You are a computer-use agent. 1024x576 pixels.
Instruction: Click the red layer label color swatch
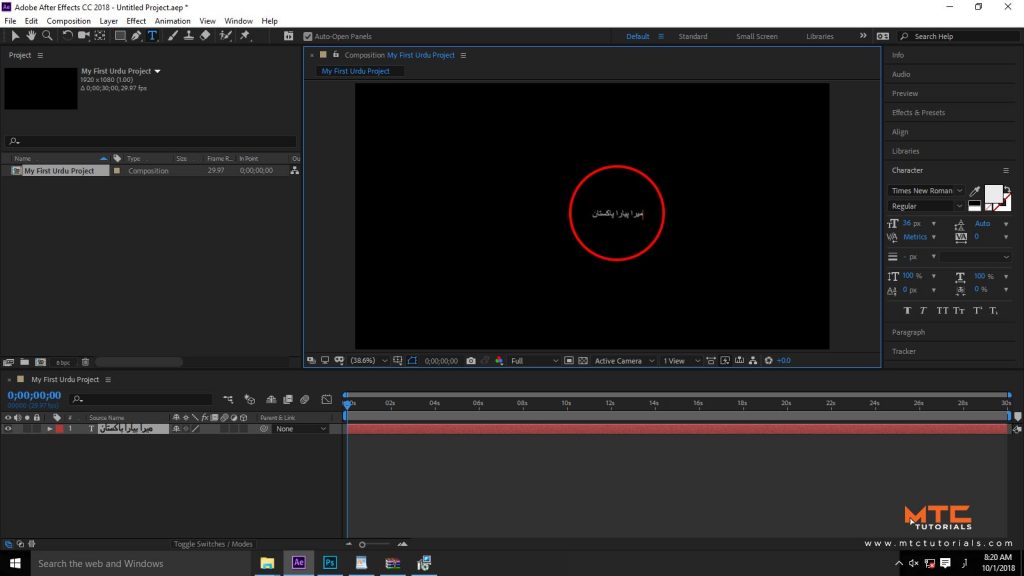click(59, 429)
